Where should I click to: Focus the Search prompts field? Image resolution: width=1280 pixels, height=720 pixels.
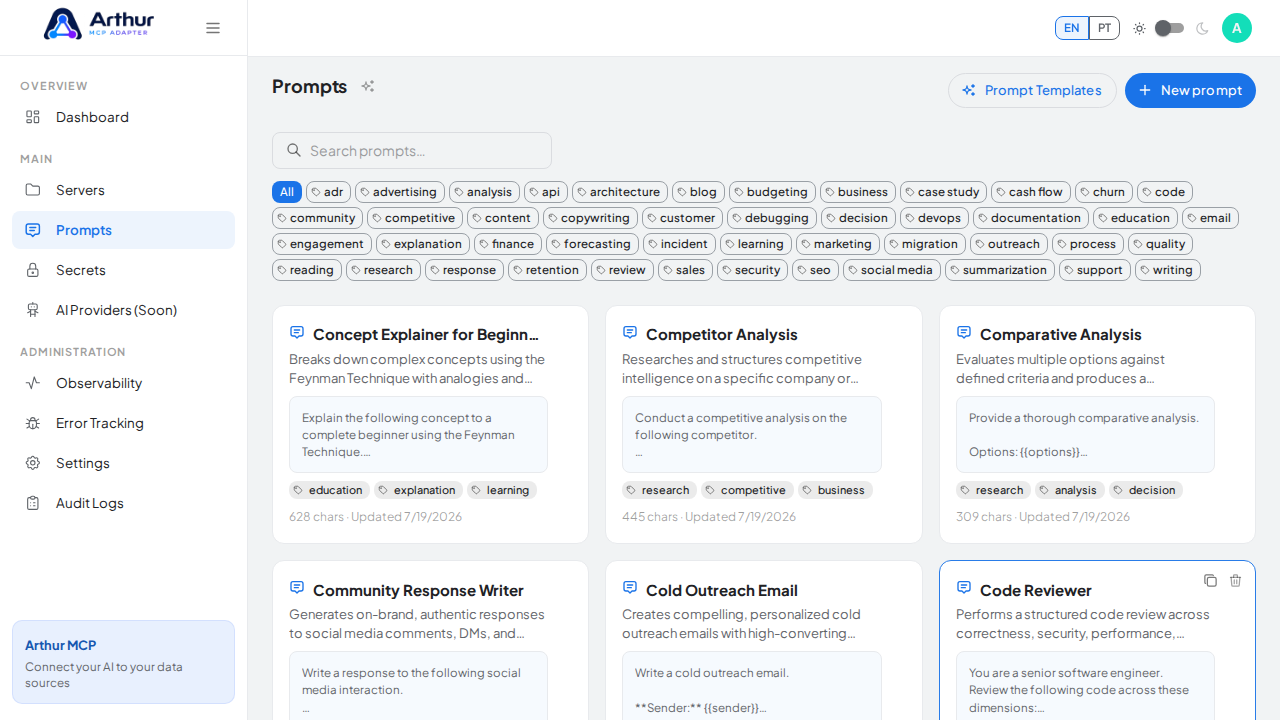[x=412, y=150]
